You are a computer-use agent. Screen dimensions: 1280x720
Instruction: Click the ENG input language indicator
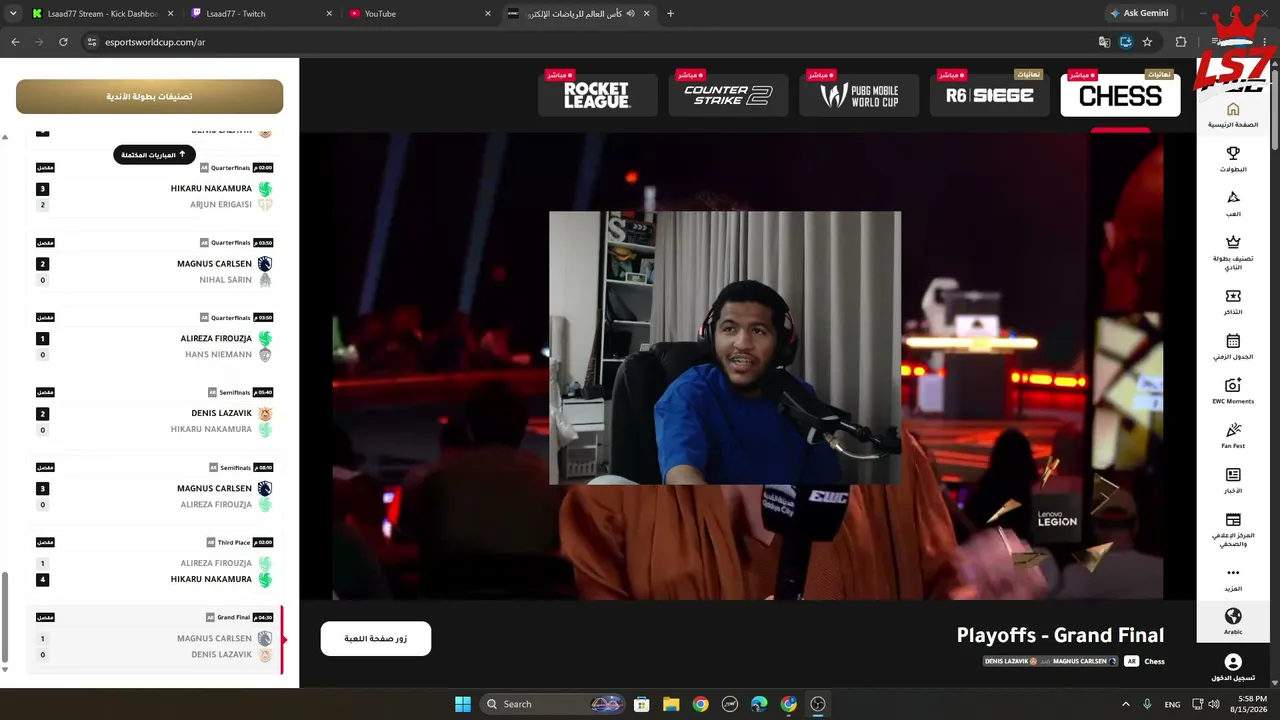1172,704
